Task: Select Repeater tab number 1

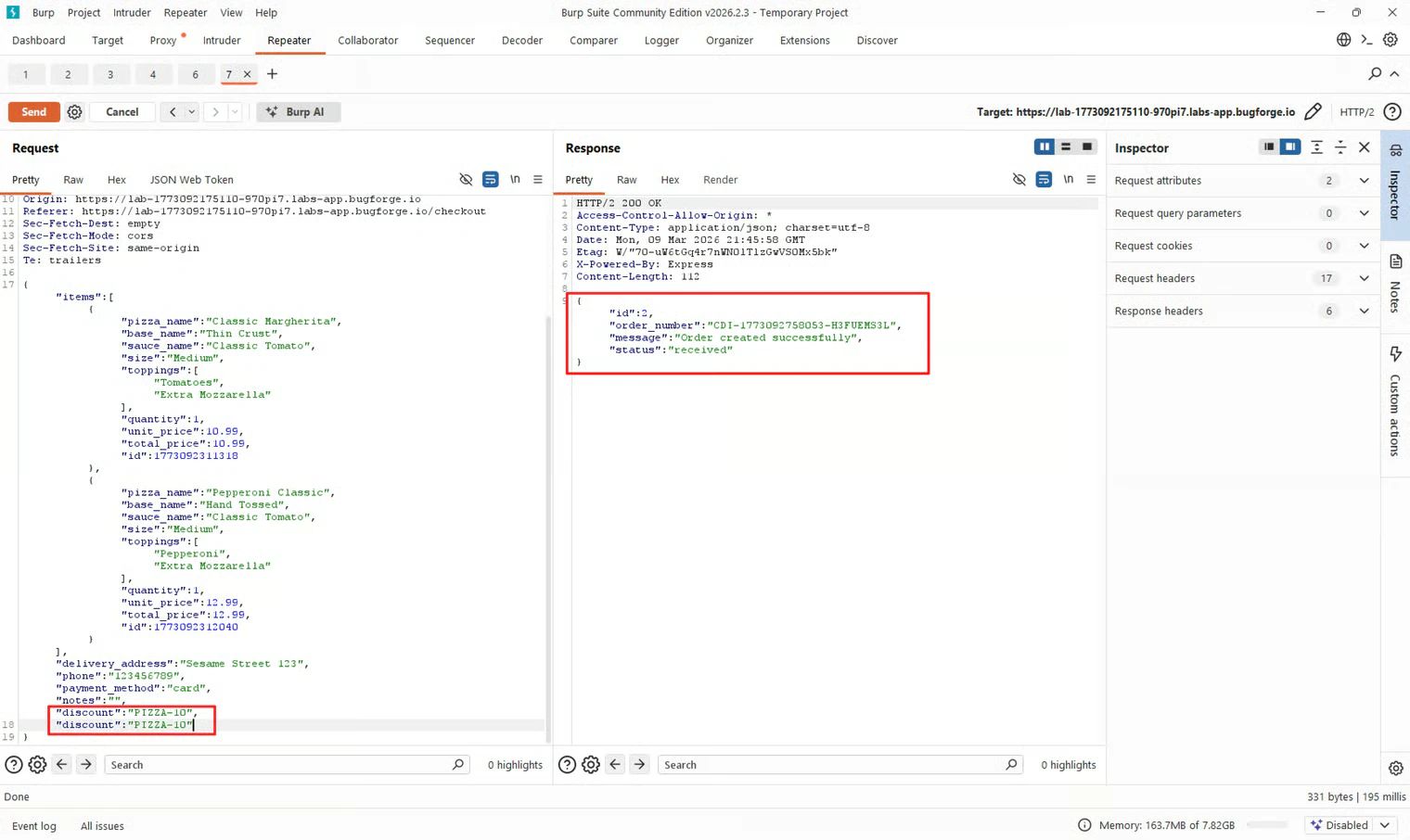Action: pos(26,74)
